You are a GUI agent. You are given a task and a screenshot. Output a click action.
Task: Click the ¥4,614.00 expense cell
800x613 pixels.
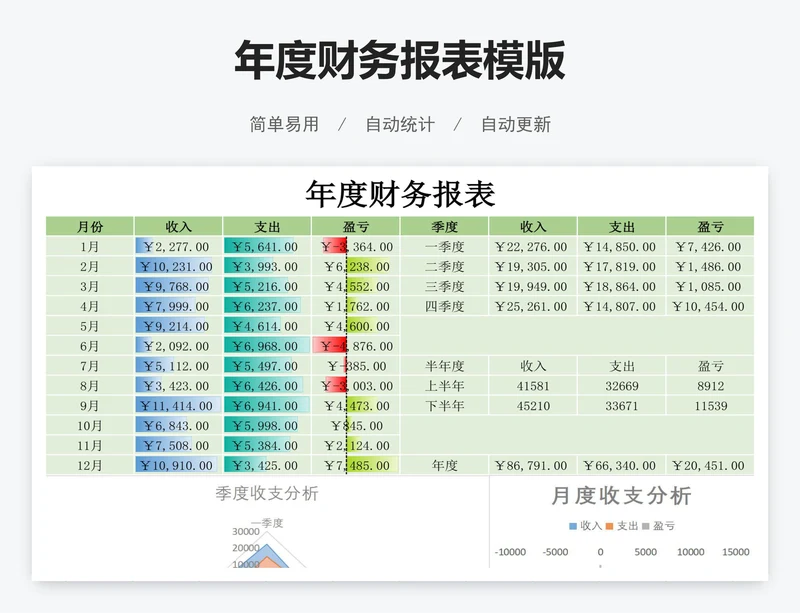pyautogui.click(x=267, y=326)
